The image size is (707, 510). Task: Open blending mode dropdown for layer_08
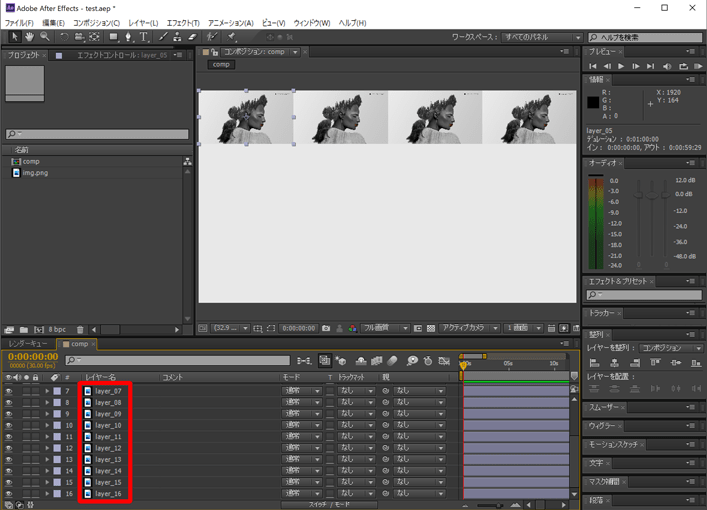click(302, 403)
